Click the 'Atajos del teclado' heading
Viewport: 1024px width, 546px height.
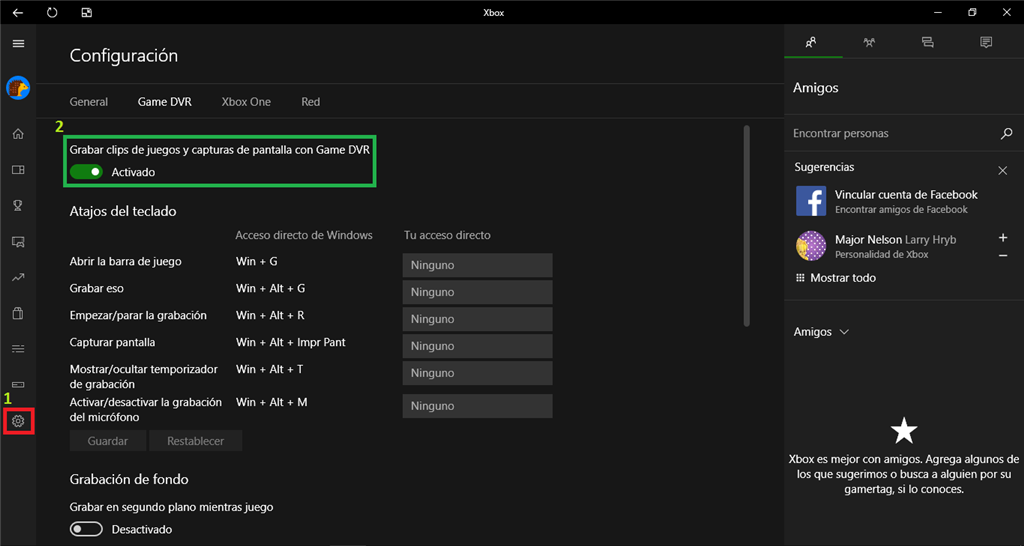(x=123, y=211)
